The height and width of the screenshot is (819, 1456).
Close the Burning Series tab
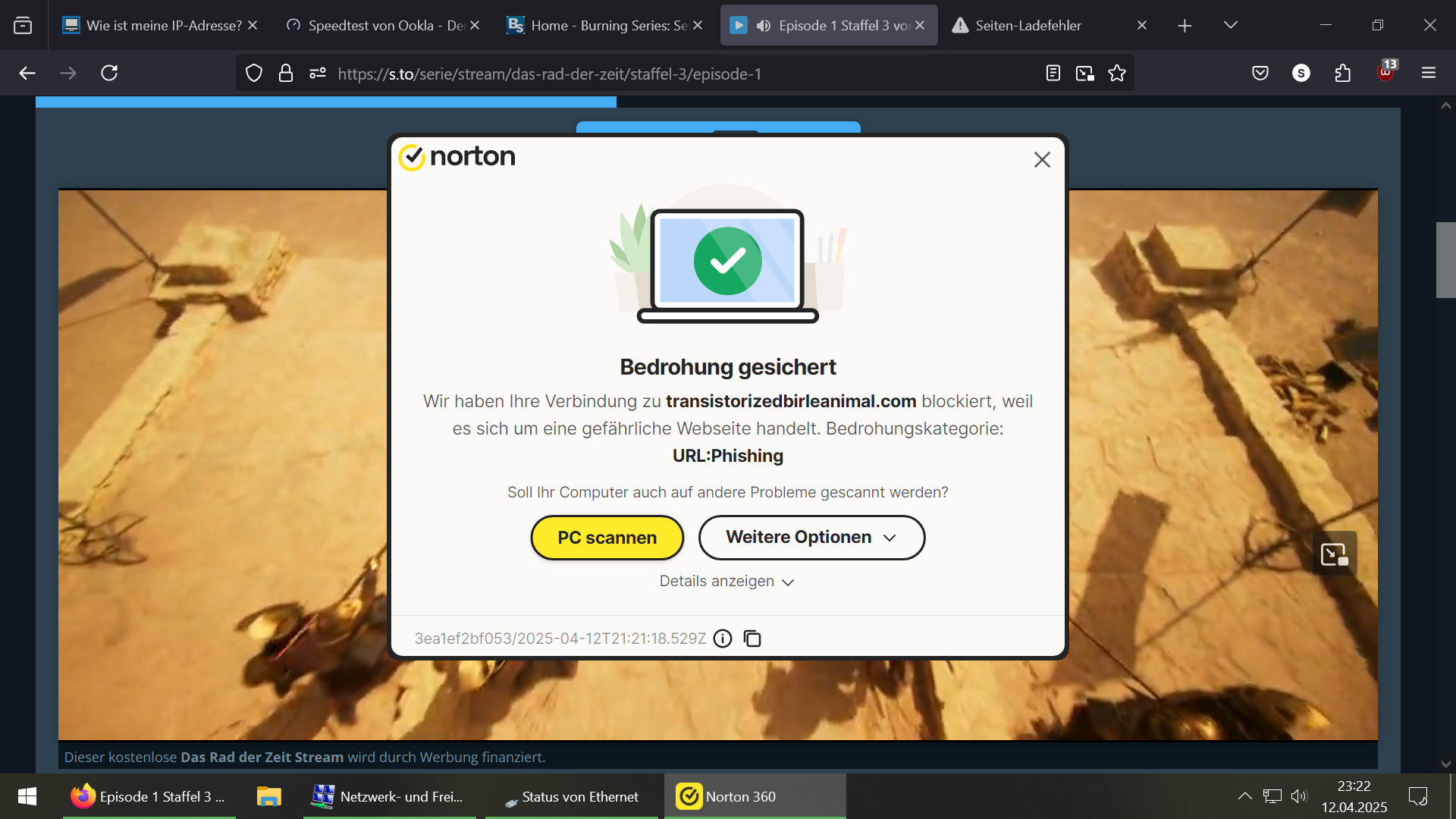coord(698,26)
